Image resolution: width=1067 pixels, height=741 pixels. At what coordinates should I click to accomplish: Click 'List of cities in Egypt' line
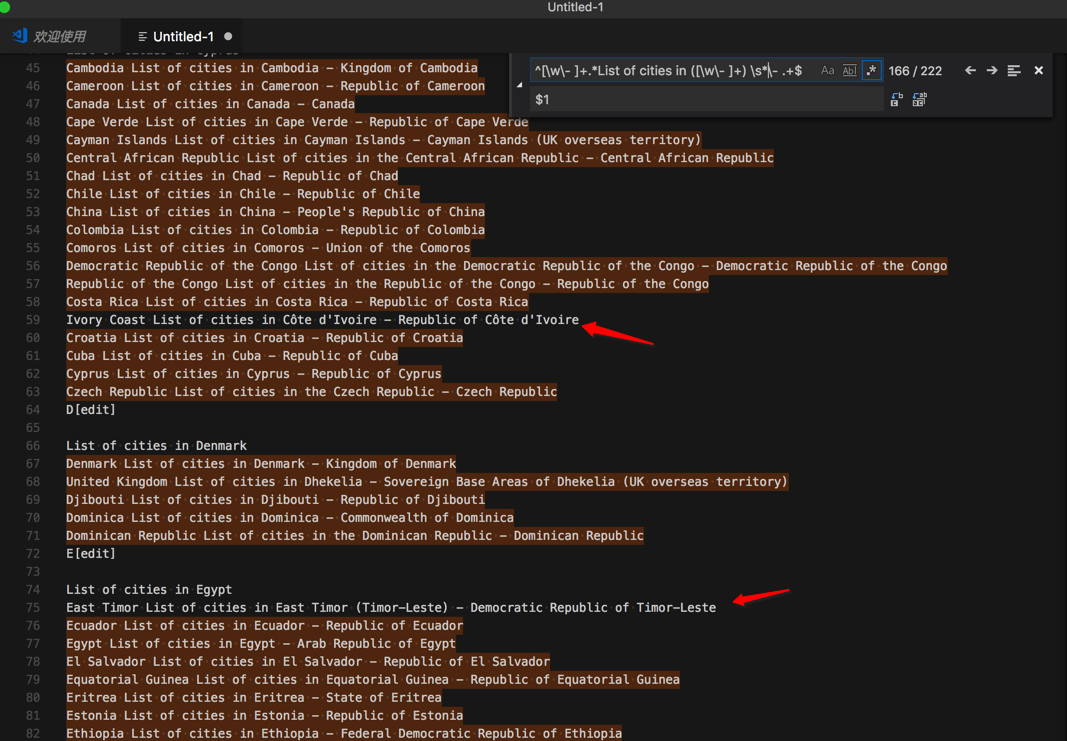click(x=149, y=590)
